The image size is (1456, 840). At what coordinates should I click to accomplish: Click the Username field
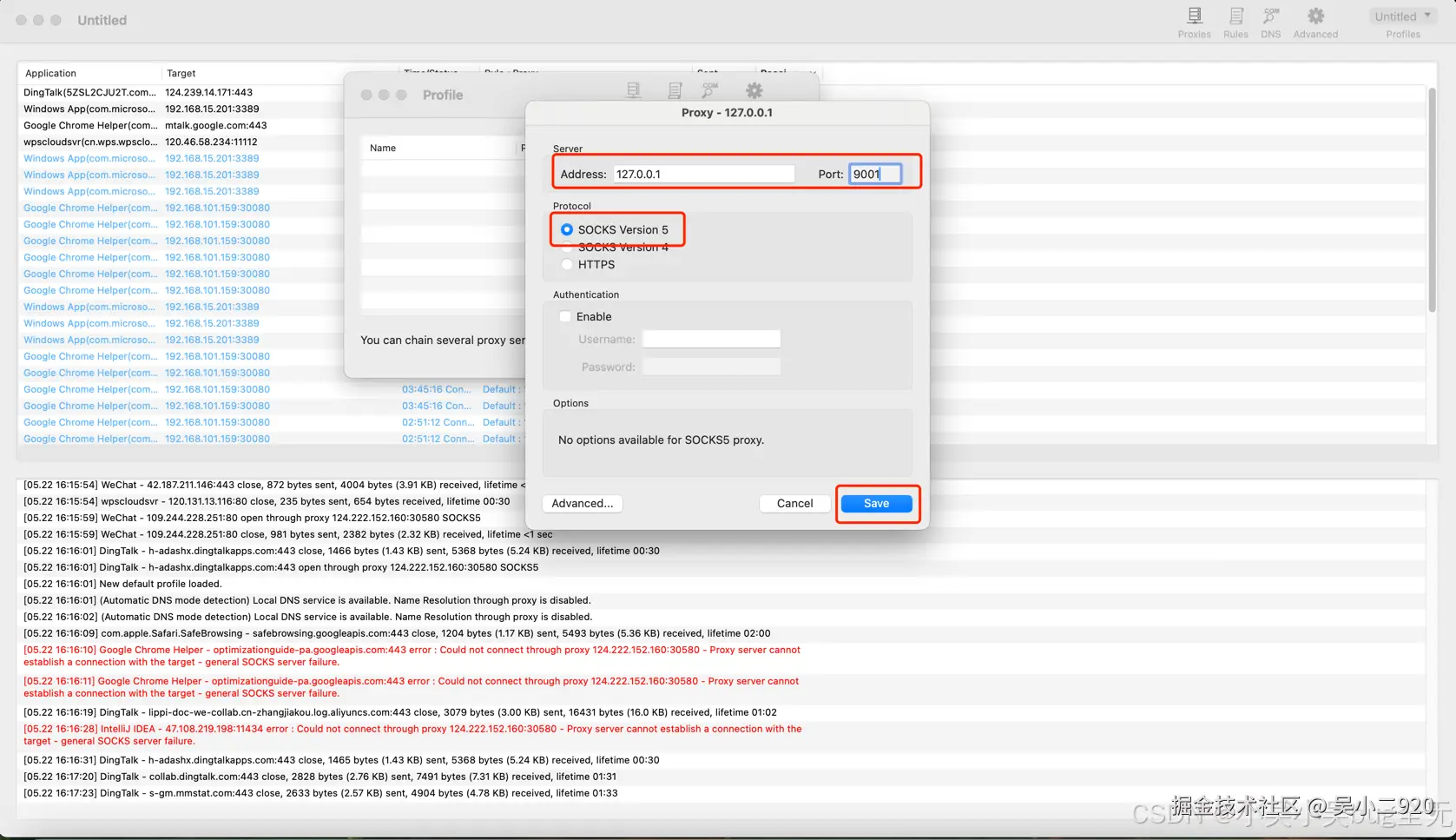711,339
